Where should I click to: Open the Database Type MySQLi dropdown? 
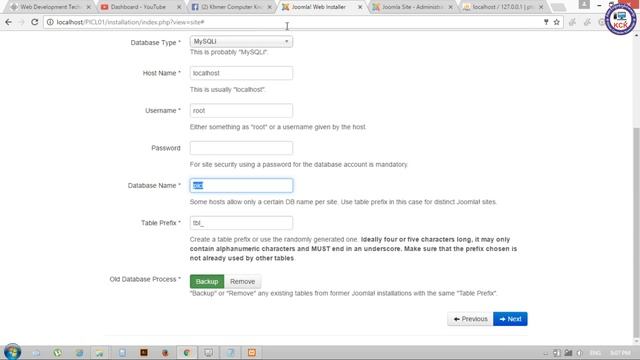[241, 42]
